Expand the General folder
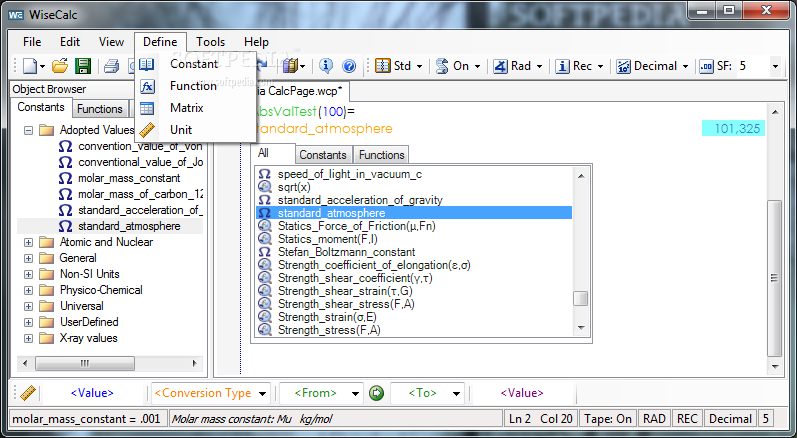The width and height of the screenshot is (797, 438). point(28,258)
